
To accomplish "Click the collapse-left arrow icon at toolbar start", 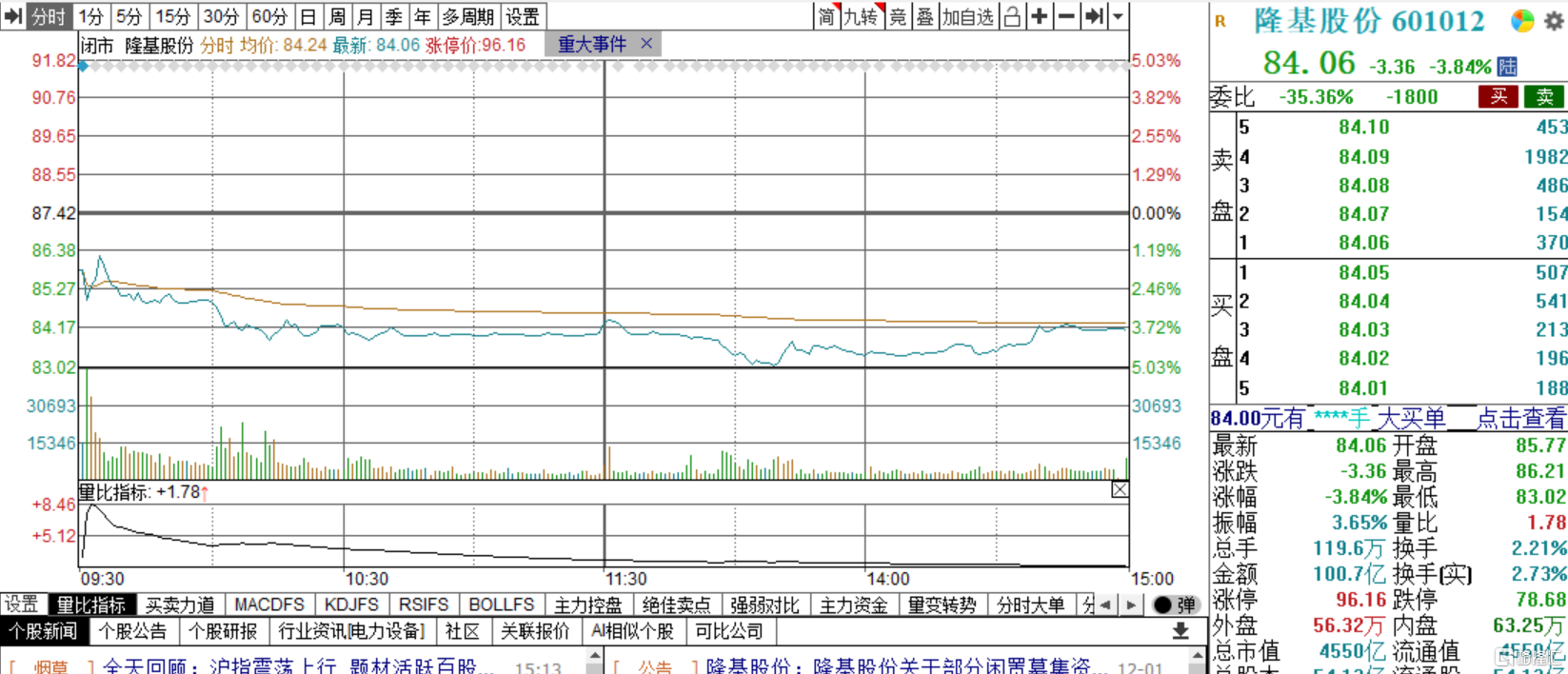I will [x=13, y=16].
